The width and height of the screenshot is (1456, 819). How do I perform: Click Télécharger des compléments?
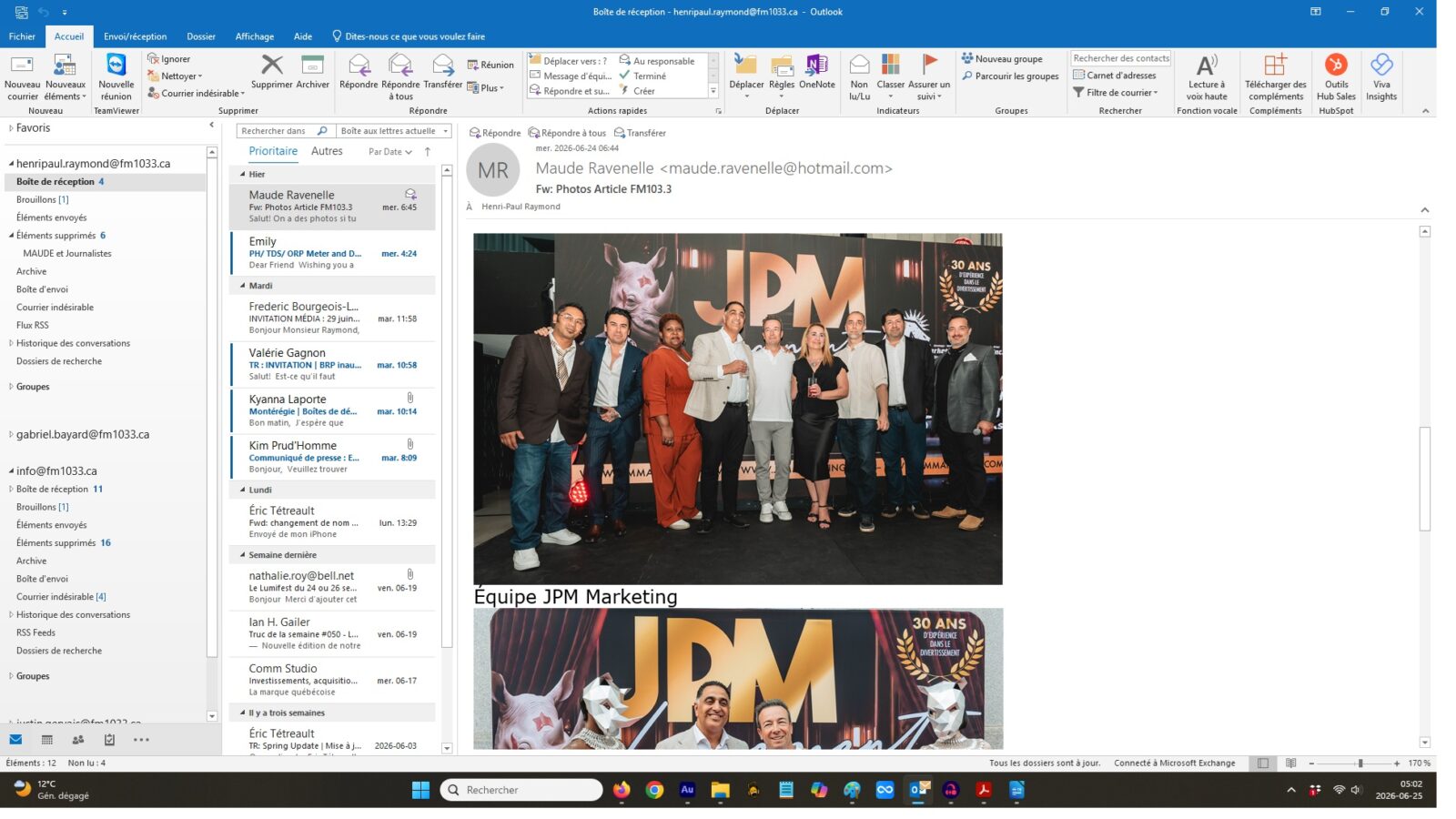[1276, 76]
